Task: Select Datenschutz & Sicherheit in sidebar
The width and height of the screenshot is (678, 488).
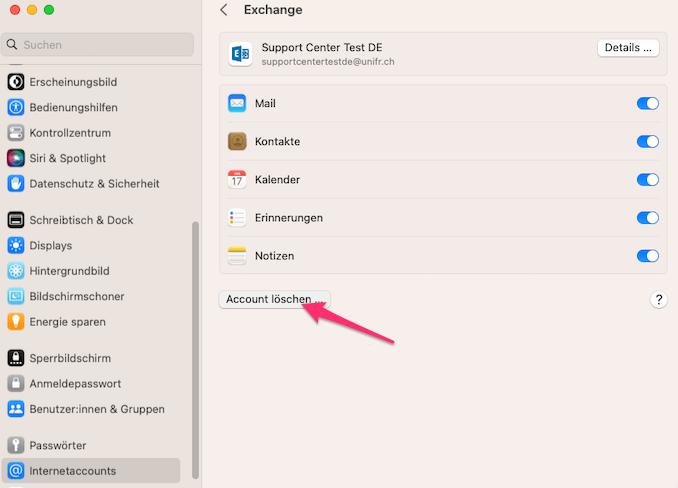Action: (x=94, y=184)
